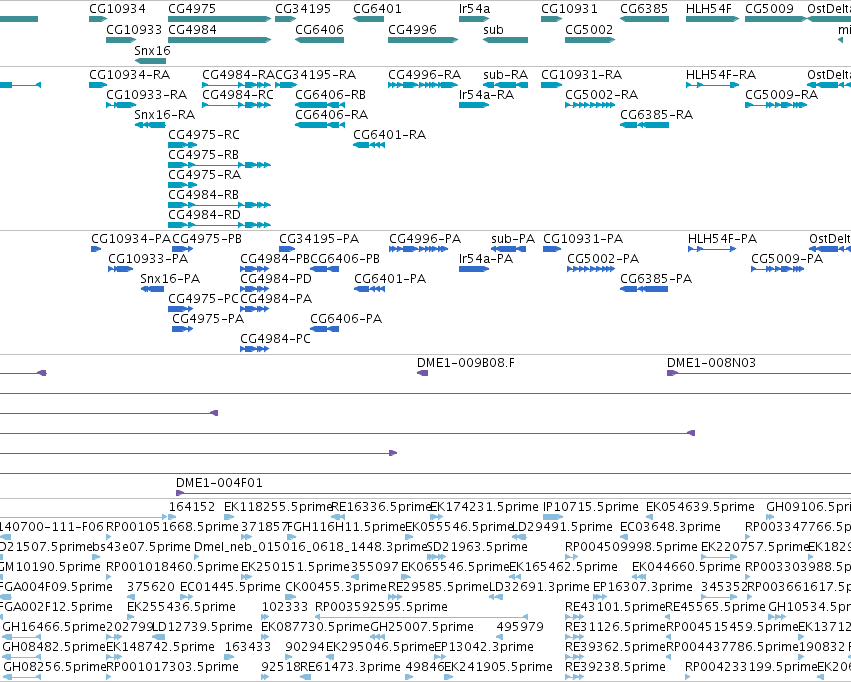Open the CG6406 gene label
Screen dimensions: 851x682
tap(319, 29)
